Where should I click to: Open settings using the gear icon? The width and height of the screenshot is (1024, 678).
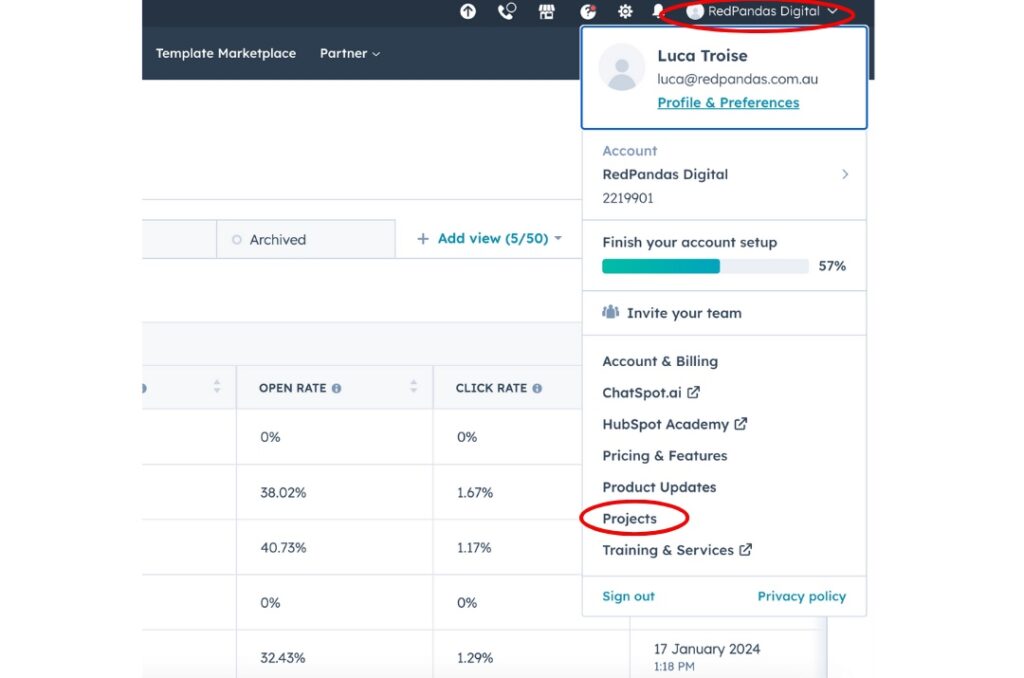click(x=625, y=12)
